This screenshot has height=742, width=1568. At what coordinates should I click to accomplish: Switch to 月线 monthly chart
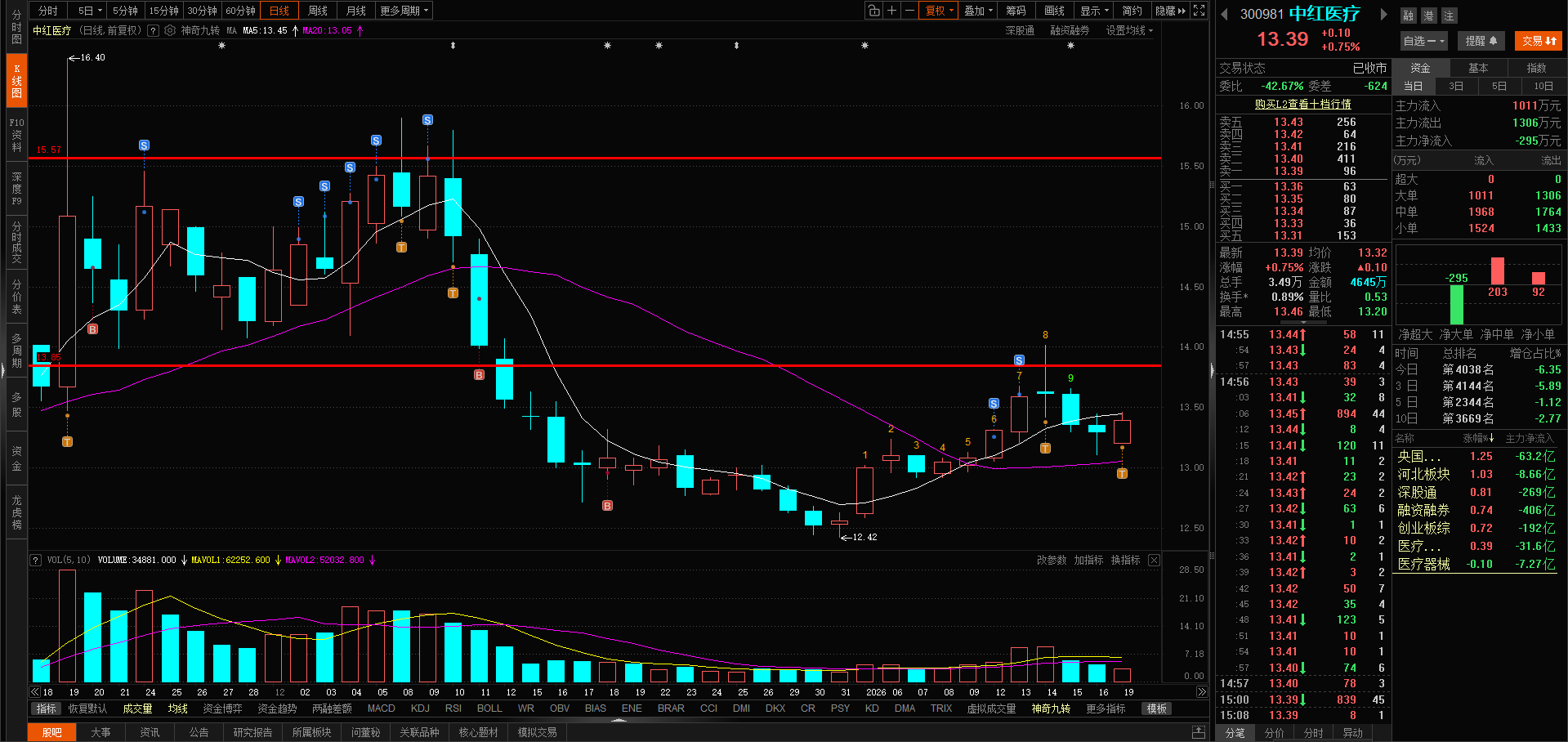point(356,11)
